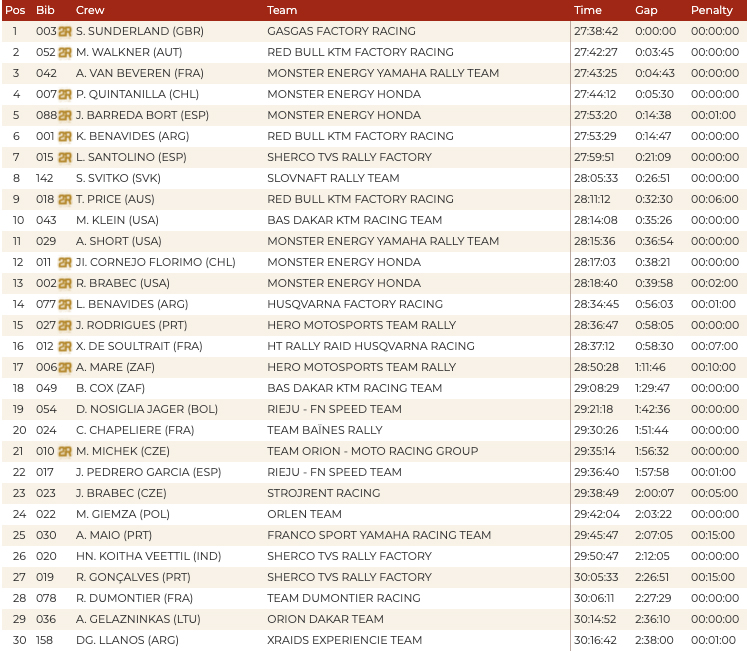Click the Penalty column header
747x651 pixels.
tap(712, 10)
